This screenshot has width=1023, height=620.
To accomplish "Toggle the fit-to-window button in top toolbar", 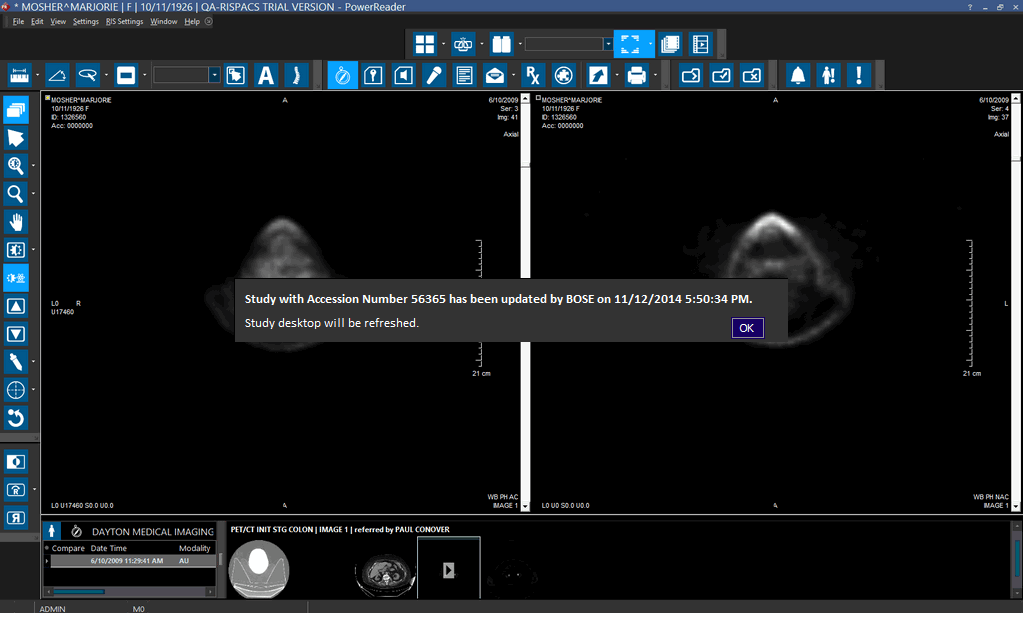I will click(x=630, y=44).
